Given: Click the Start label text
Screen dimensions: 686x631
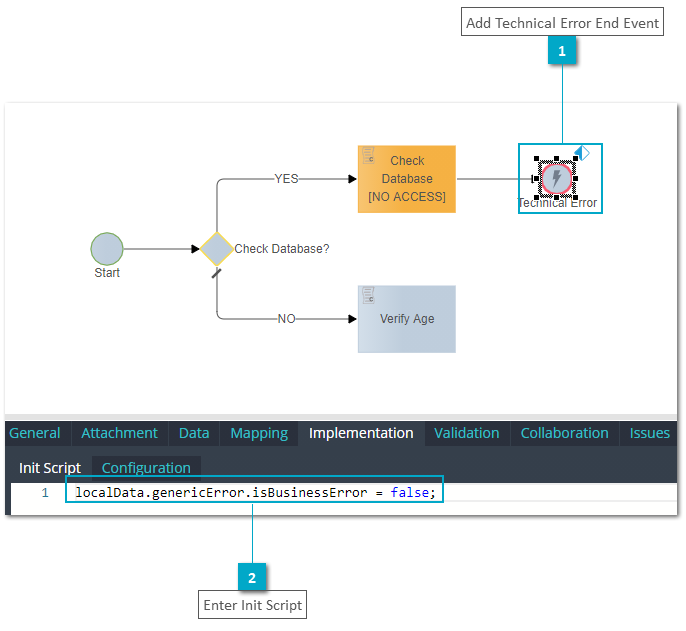Looking at the screenshot, I should (x=107, y=273).
